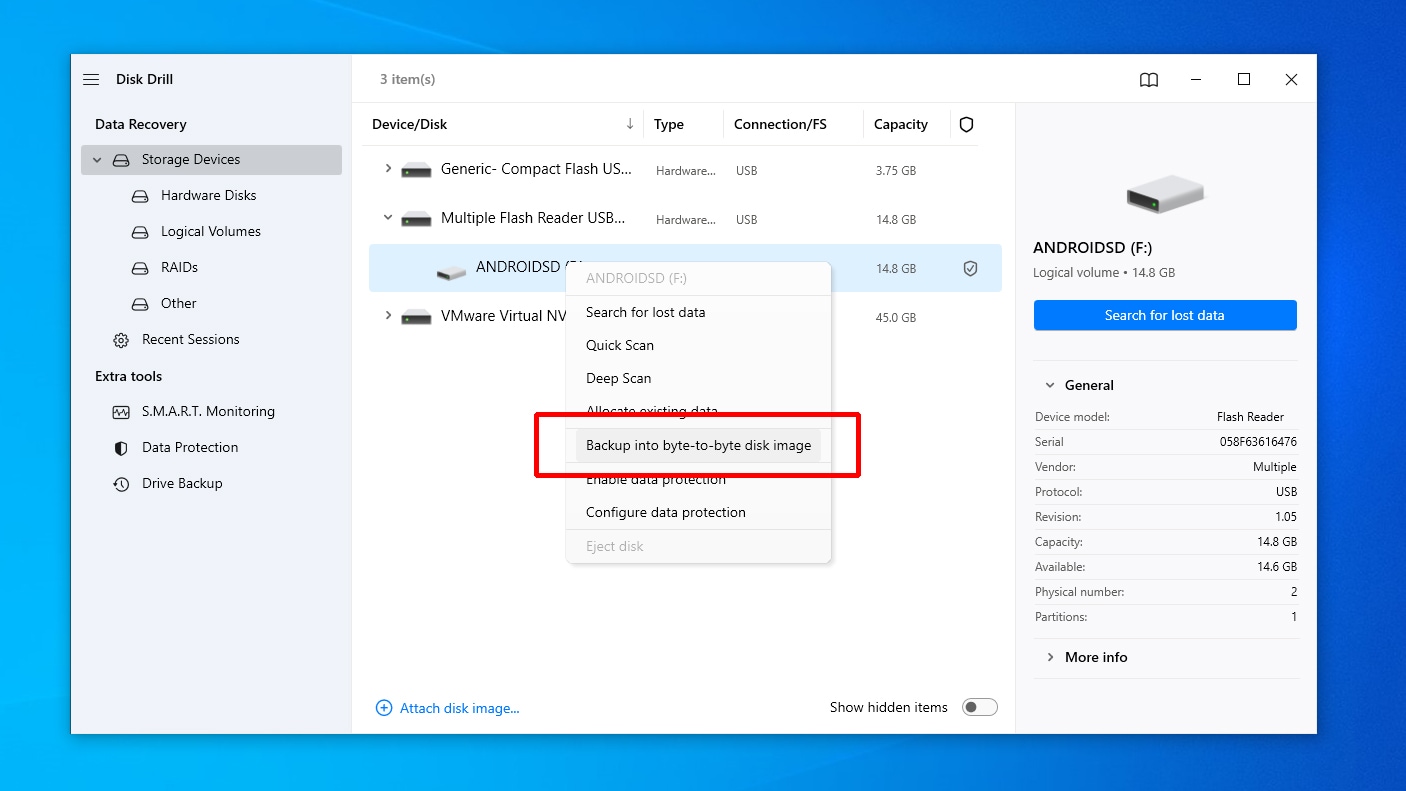Open Recent Sessions
1406x791 pixels.
191,340
